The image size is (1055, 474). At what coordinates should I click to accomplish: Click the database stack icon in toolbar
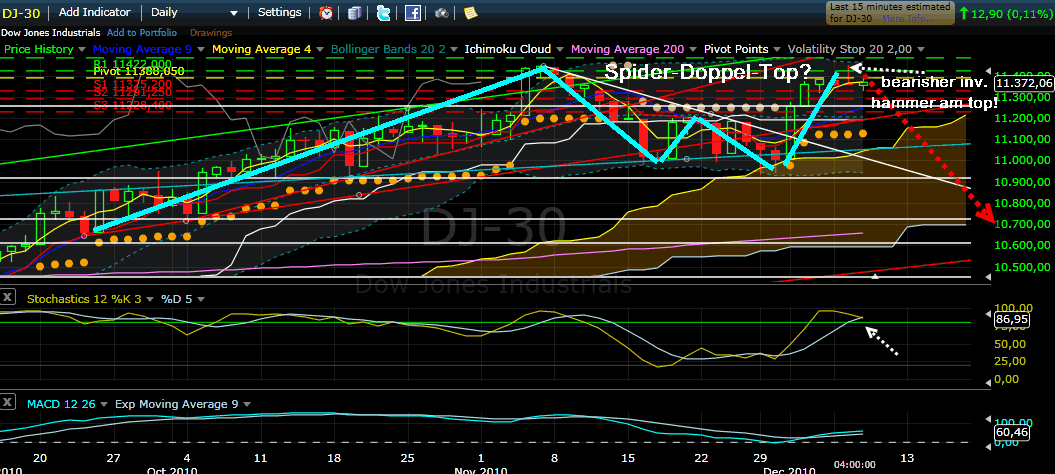coord(355,12)
